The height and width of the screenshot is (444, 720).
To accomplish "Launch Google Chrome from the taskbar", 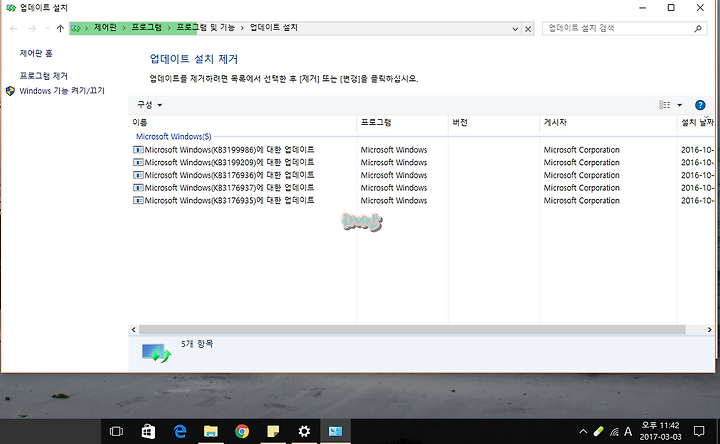I will [x=242, y=432].
